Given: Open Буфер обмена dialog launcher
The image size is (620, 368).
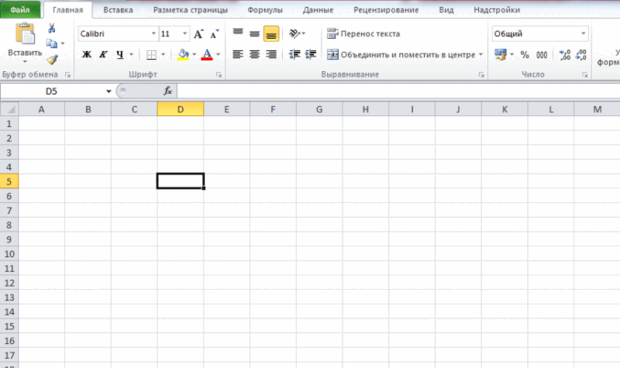Looking at the screenshot, I should tap(68, 74).
